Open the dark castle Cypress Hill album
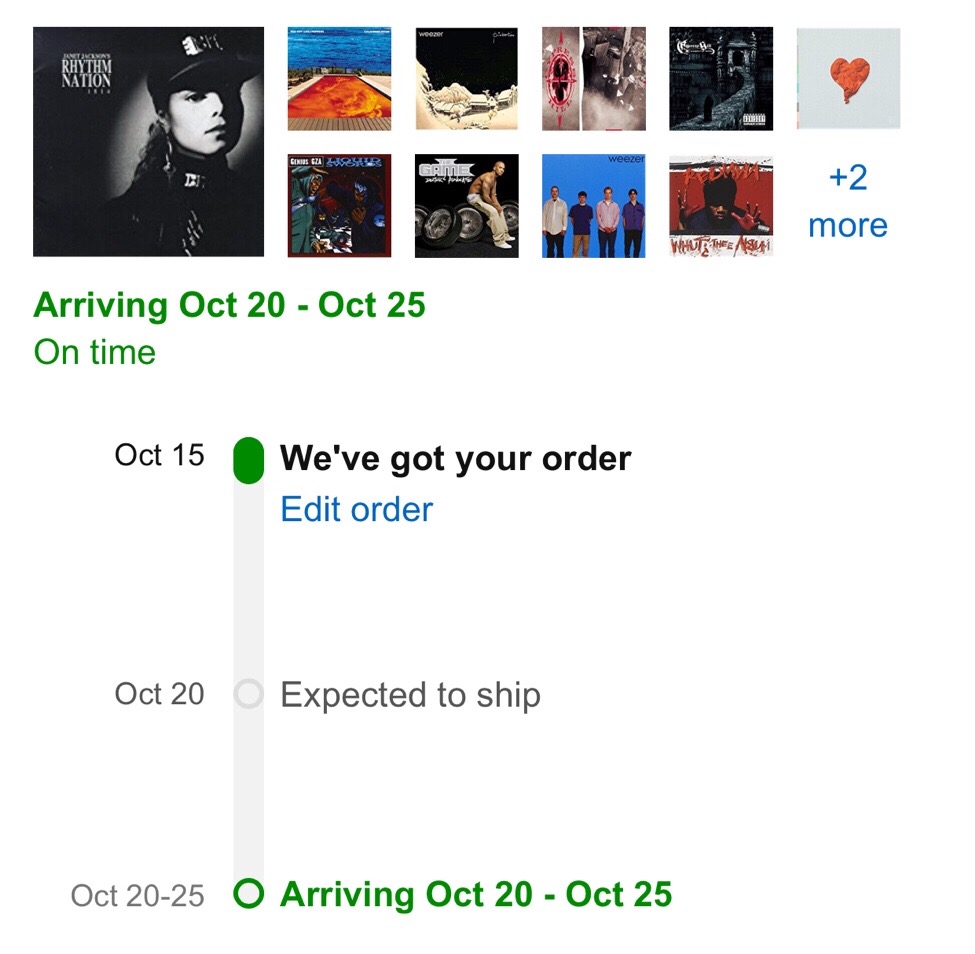 coord(720,79)
